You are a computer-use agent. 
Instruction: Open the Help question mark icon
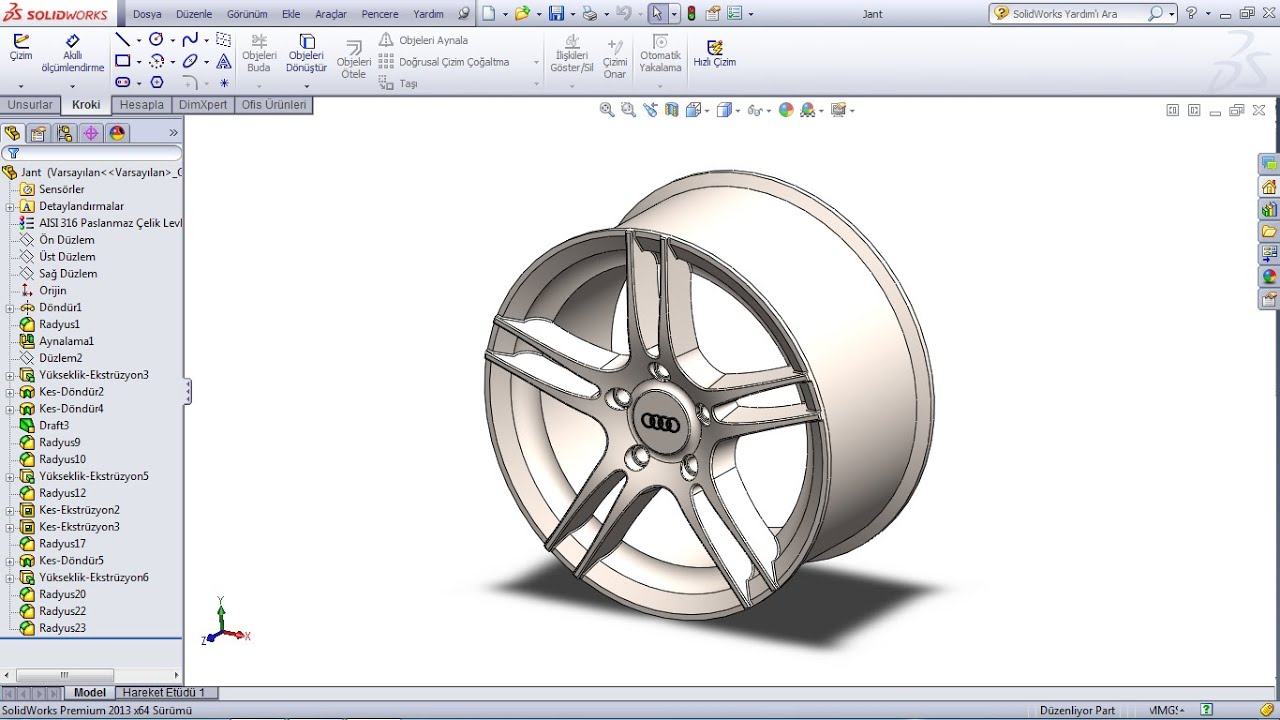[1191, 14]
